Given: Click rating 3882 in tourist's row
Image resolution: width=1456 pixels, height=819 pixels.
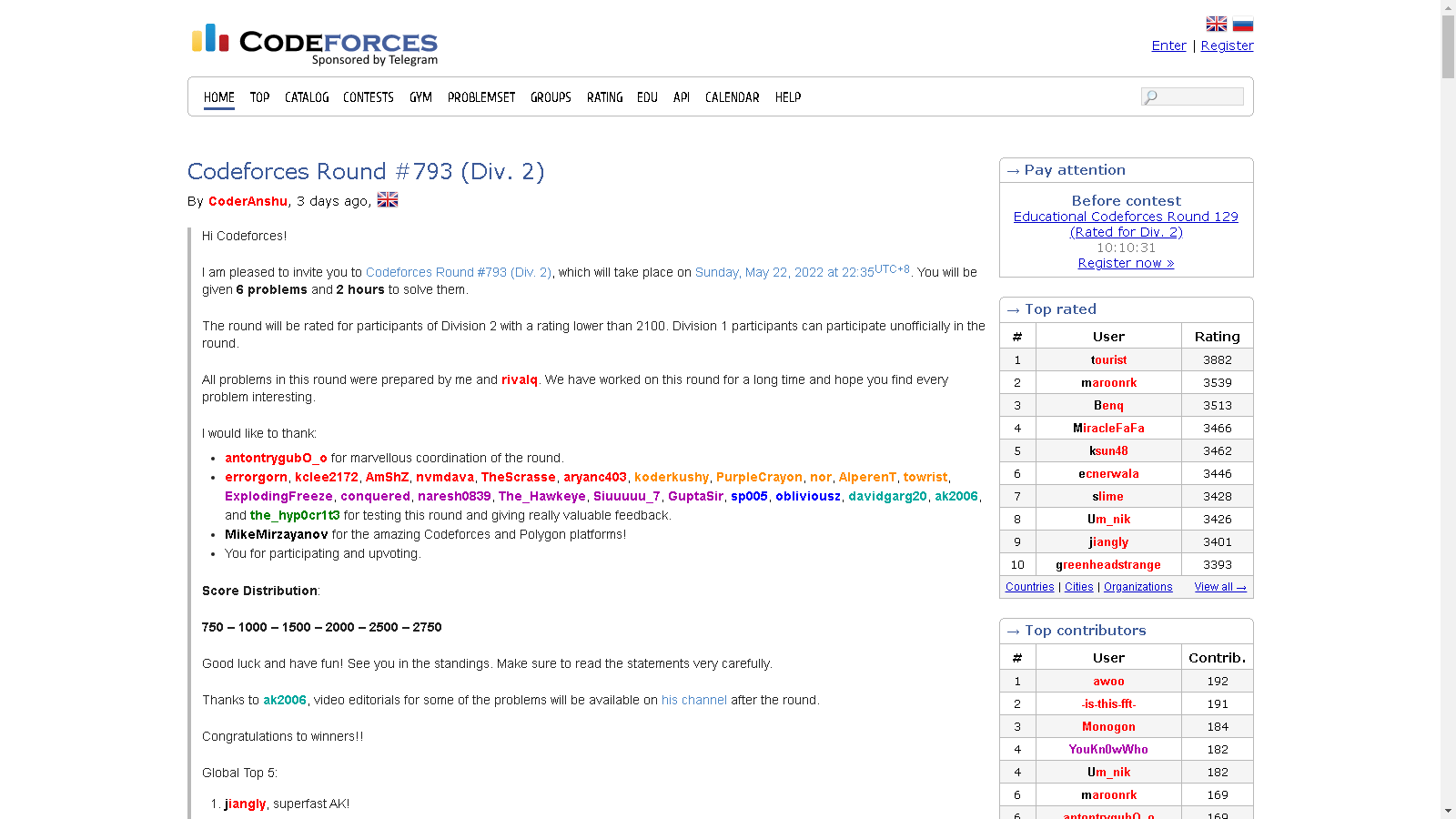Looking at the screenshot, I should point(1218,359).
